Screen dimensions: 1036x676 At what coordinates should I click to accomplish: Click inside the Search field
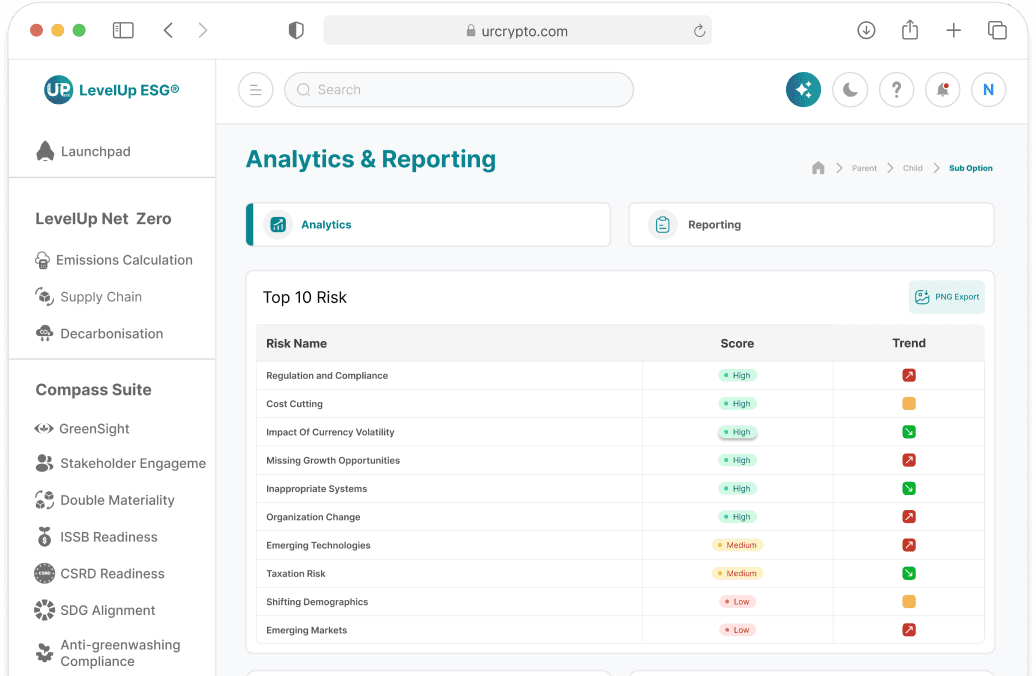point(458,89)
